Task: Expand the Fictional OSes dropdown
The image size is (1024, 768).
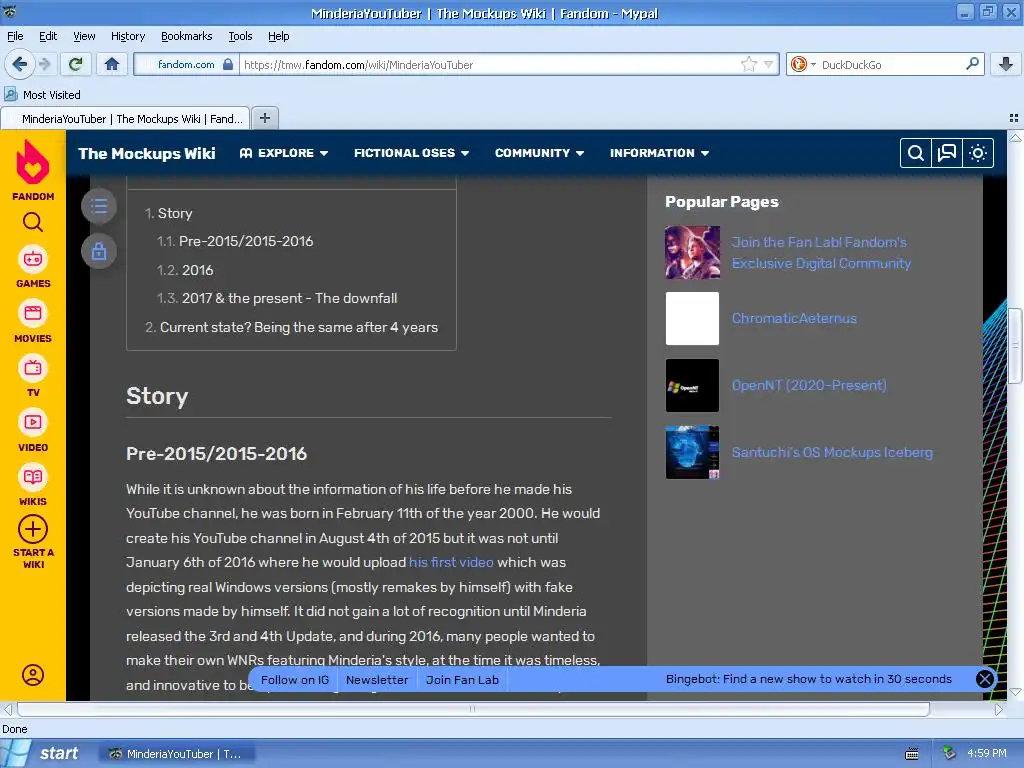Action: (x=411, y=153)
